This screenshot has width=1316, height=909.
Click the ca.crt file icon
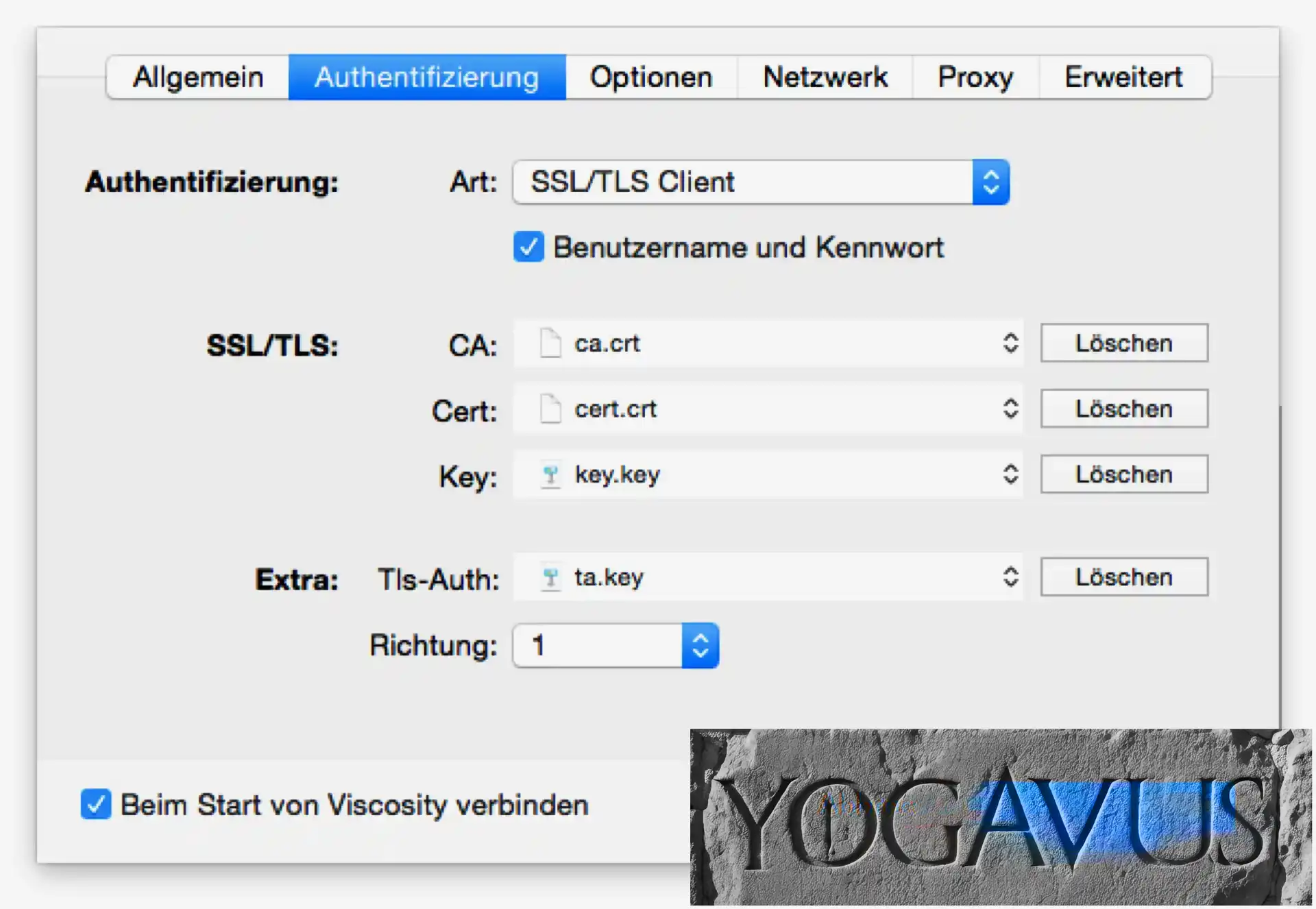pyautogui.click(x=550, y=343)
